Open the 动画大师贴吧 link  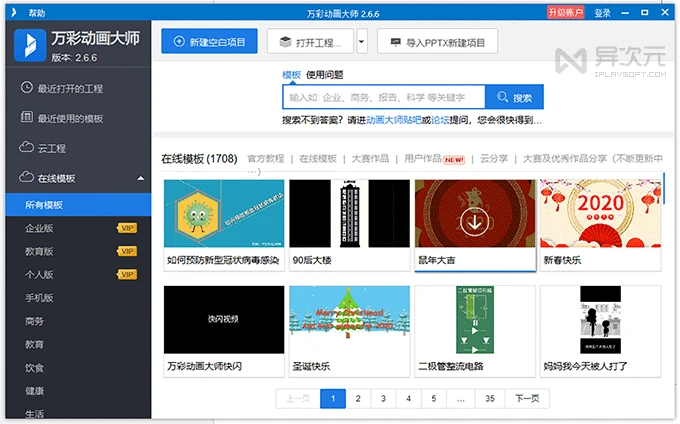(394, 120)
